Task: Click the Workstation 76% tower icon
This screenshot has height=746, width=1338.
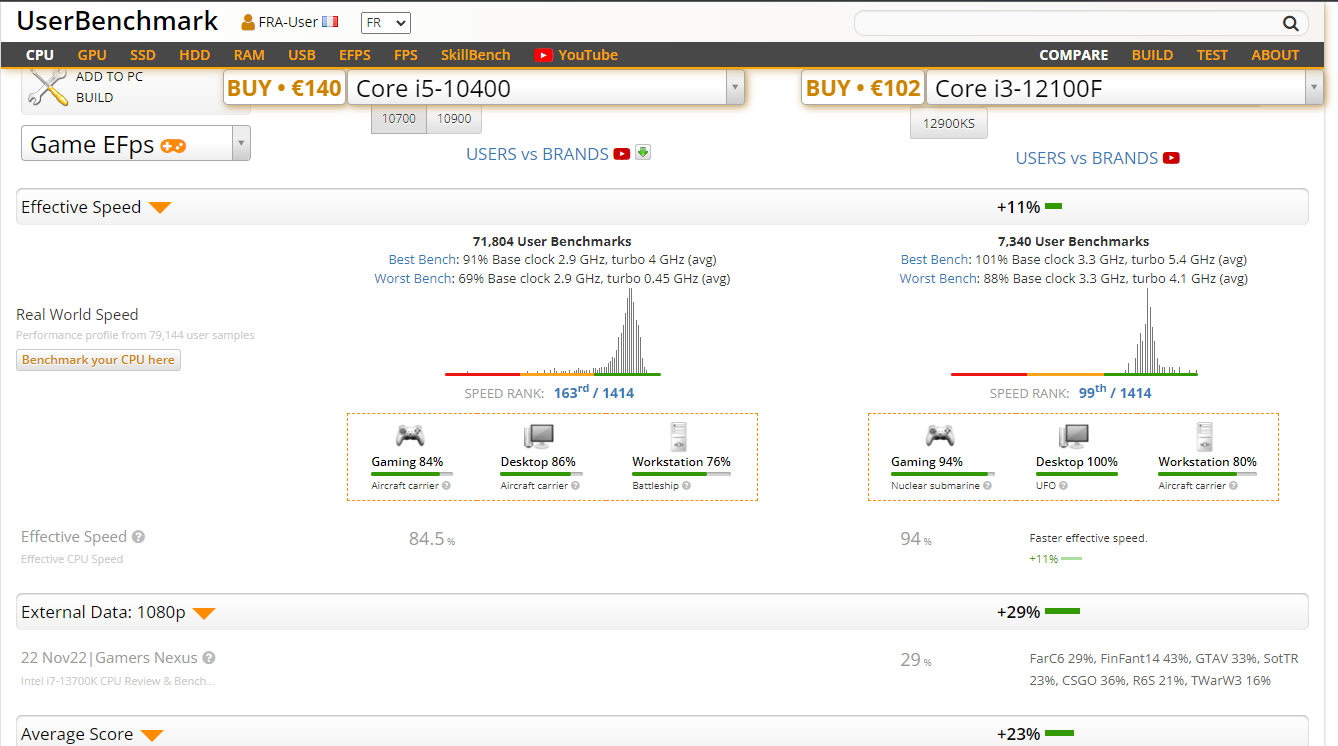Action: pyautogui.click(x=679, y=435)
